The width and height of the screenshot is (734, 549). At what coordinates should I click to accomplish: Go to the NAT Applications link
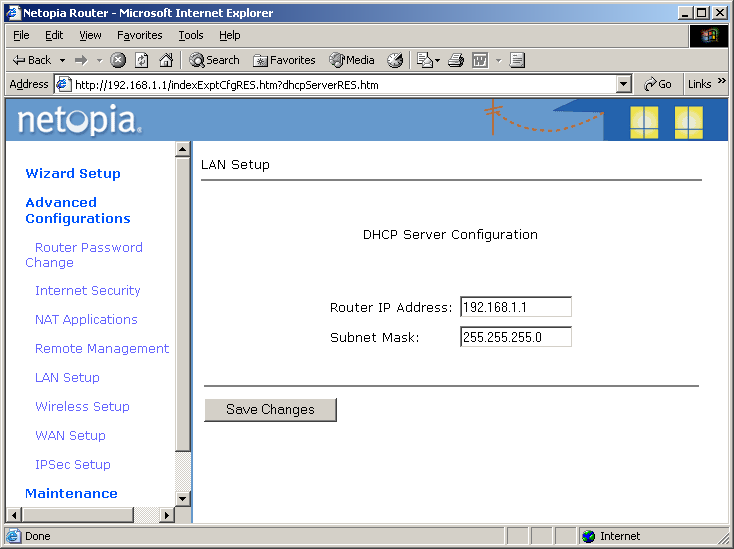(86, 320)
